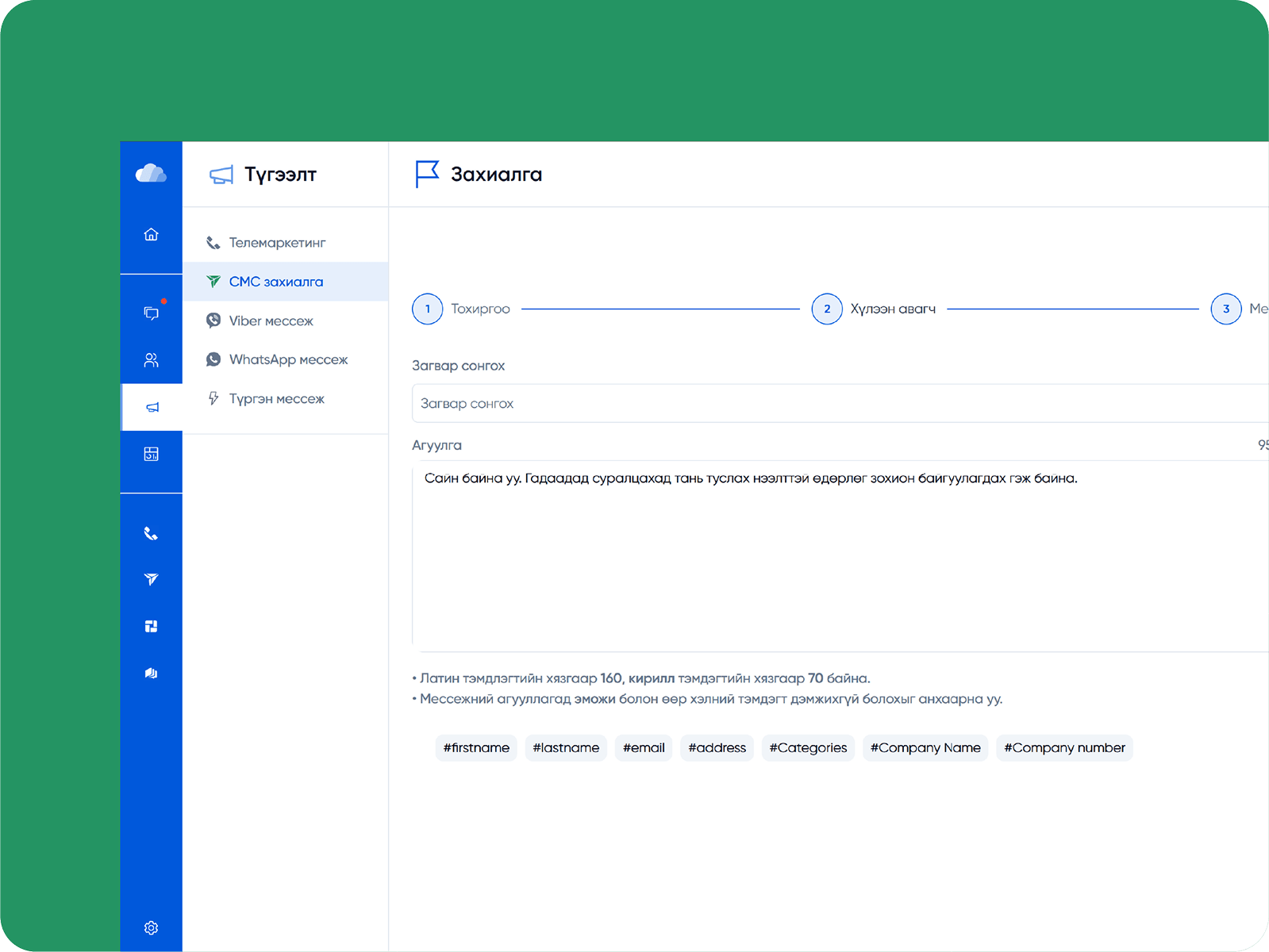Open Телемаркетинг menu item
This screenshot has height=952, width=1269.
(286, 243)
